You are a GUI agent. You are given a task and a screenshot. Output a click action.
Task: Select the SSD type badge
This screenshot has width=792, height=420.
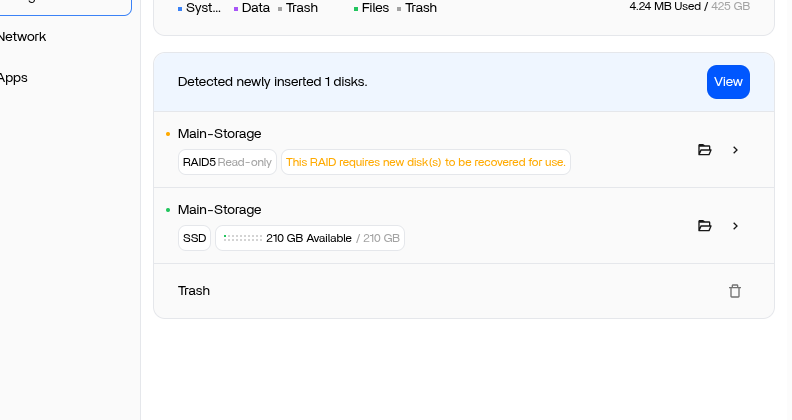(194, 238)
